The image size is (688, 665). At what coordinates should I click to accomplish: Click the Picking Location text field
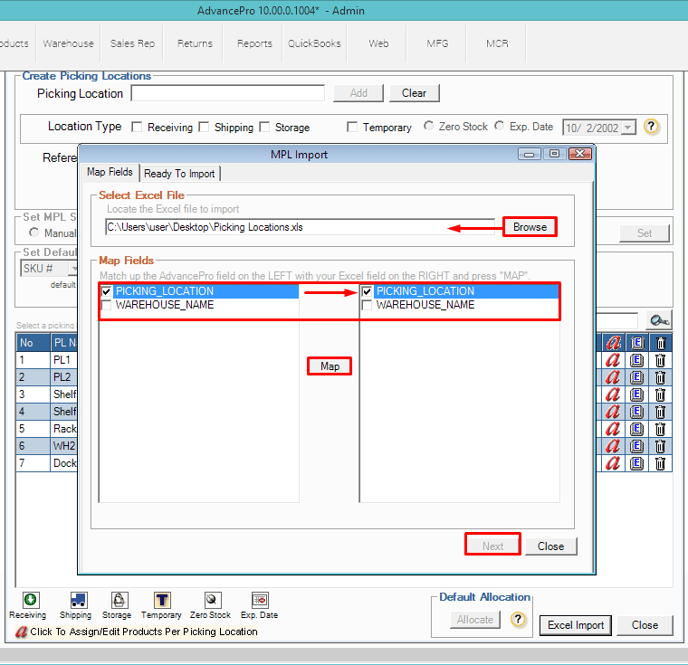(227, 93)
